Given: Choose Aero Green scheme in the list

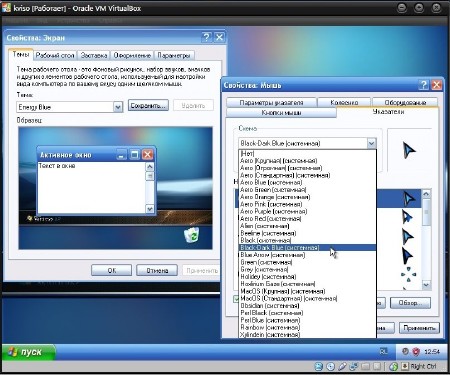Looking at the screenshot, I should [307, 190].
